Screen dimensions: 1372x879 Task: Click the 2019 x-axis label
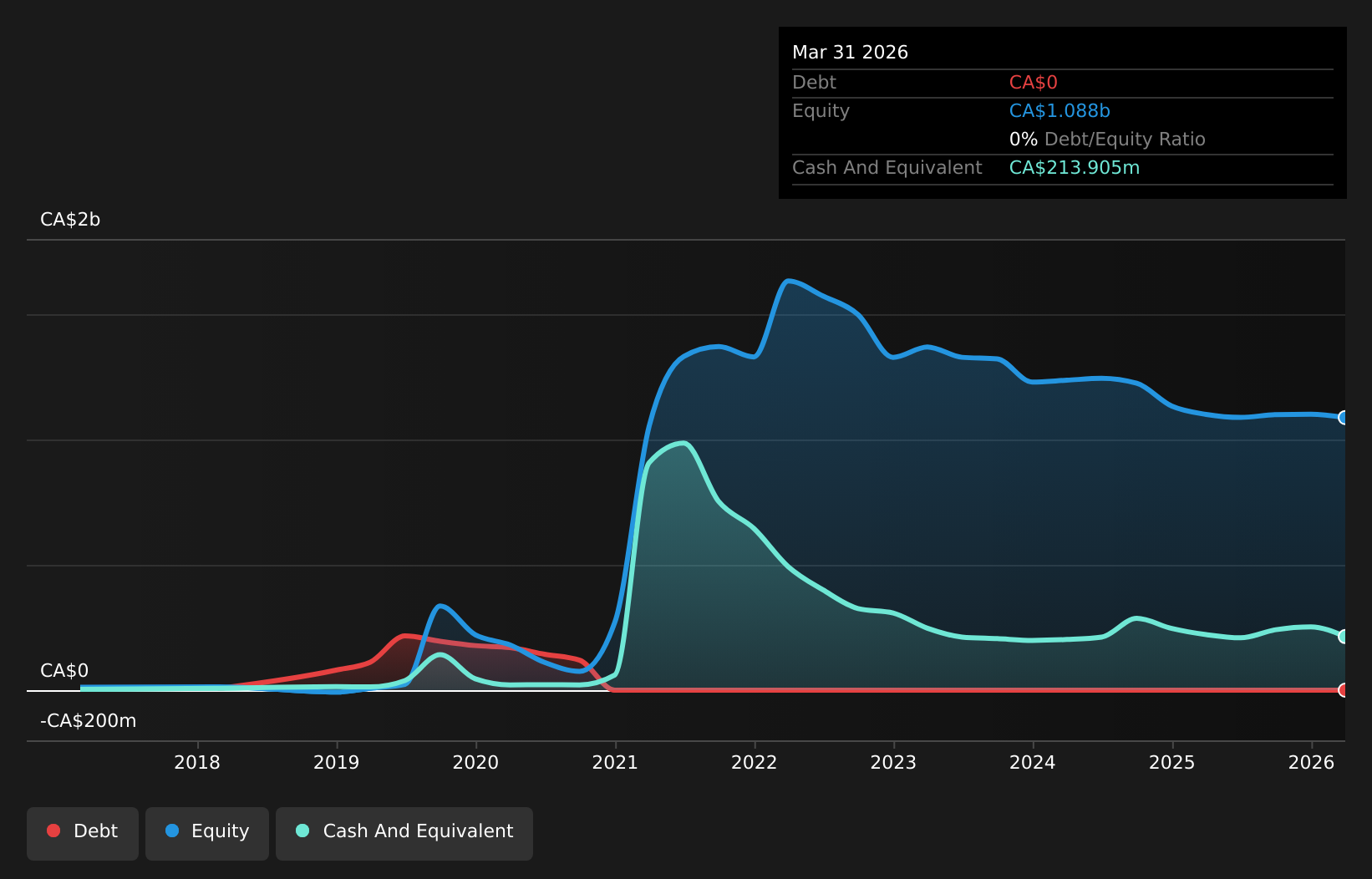click(x=336, y=762)
